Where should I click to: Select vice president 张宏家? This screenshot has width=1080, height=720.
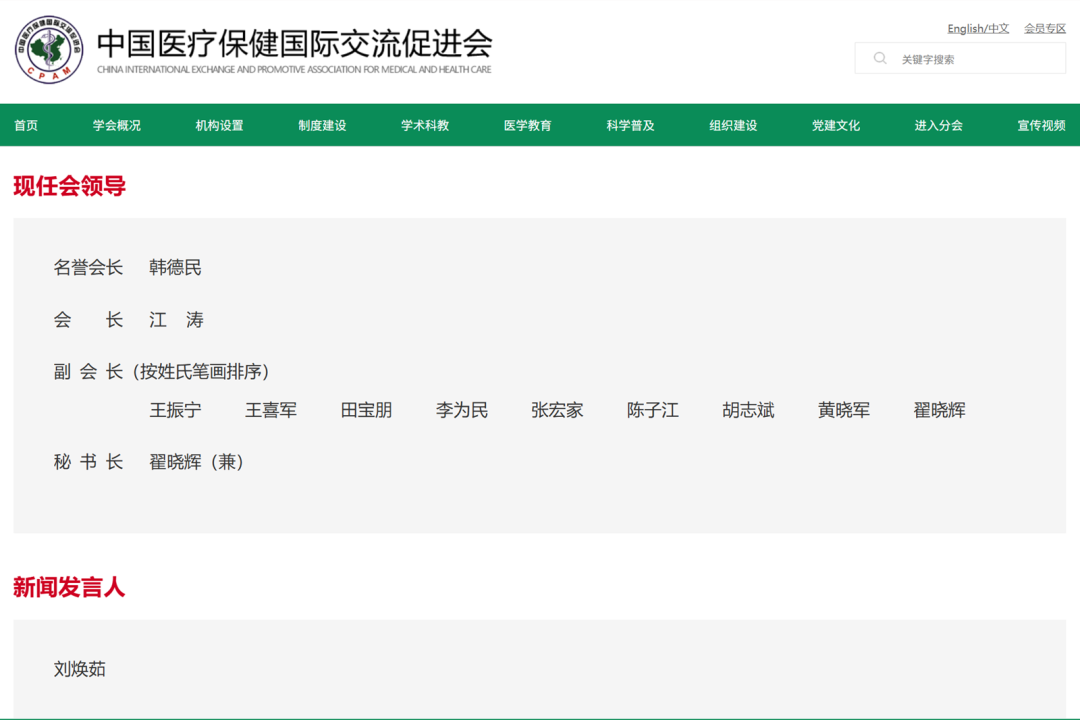point(557,410)
